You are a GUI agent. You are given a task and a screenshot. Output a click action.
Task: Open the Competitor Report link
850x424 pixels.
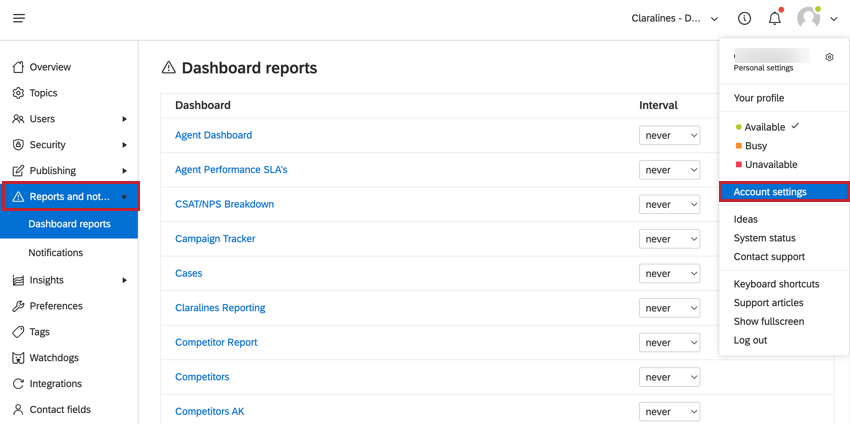point(216,342)
